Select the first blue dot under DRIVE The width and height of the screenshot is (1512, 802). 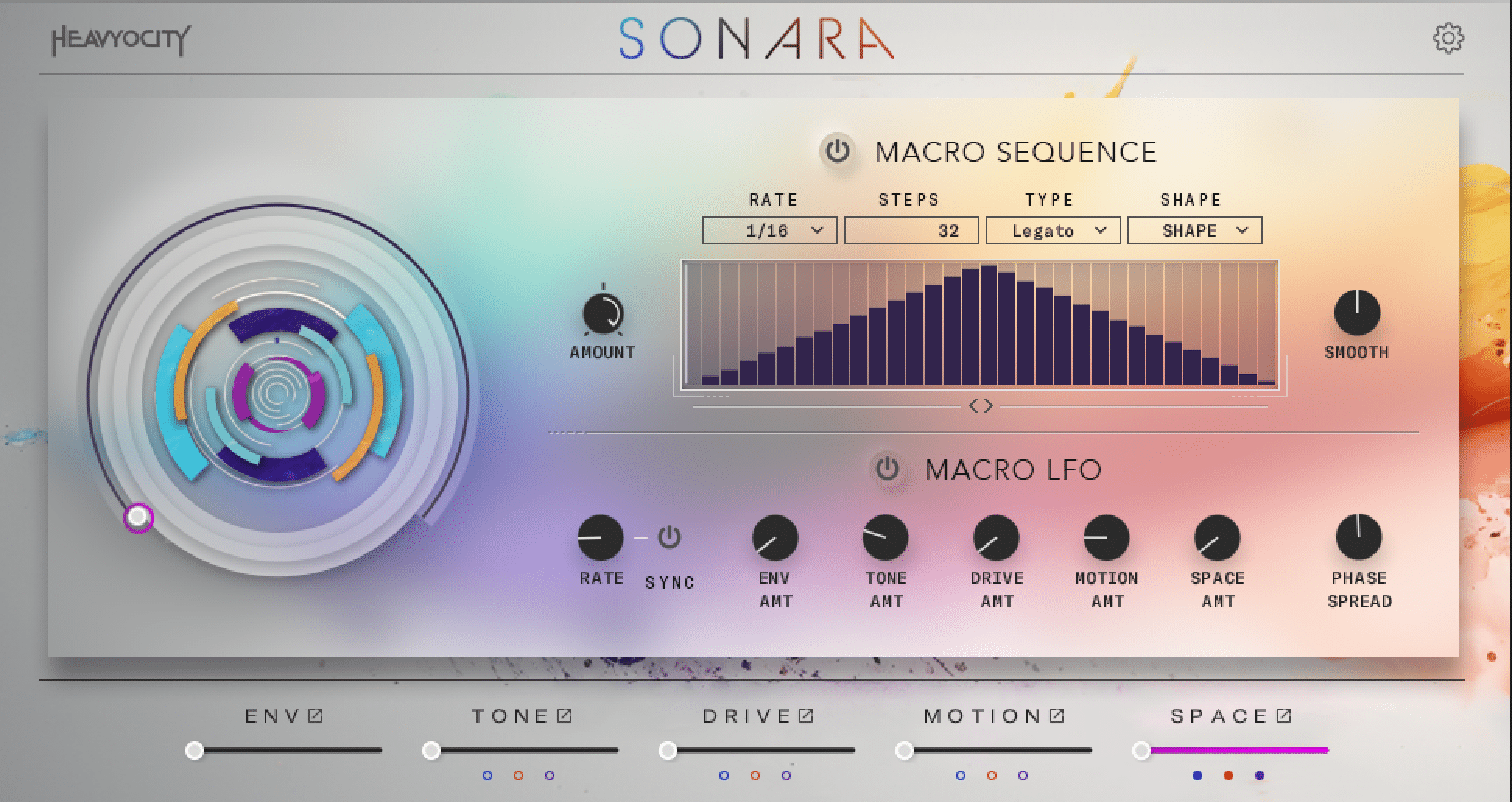tap(724, 776)
